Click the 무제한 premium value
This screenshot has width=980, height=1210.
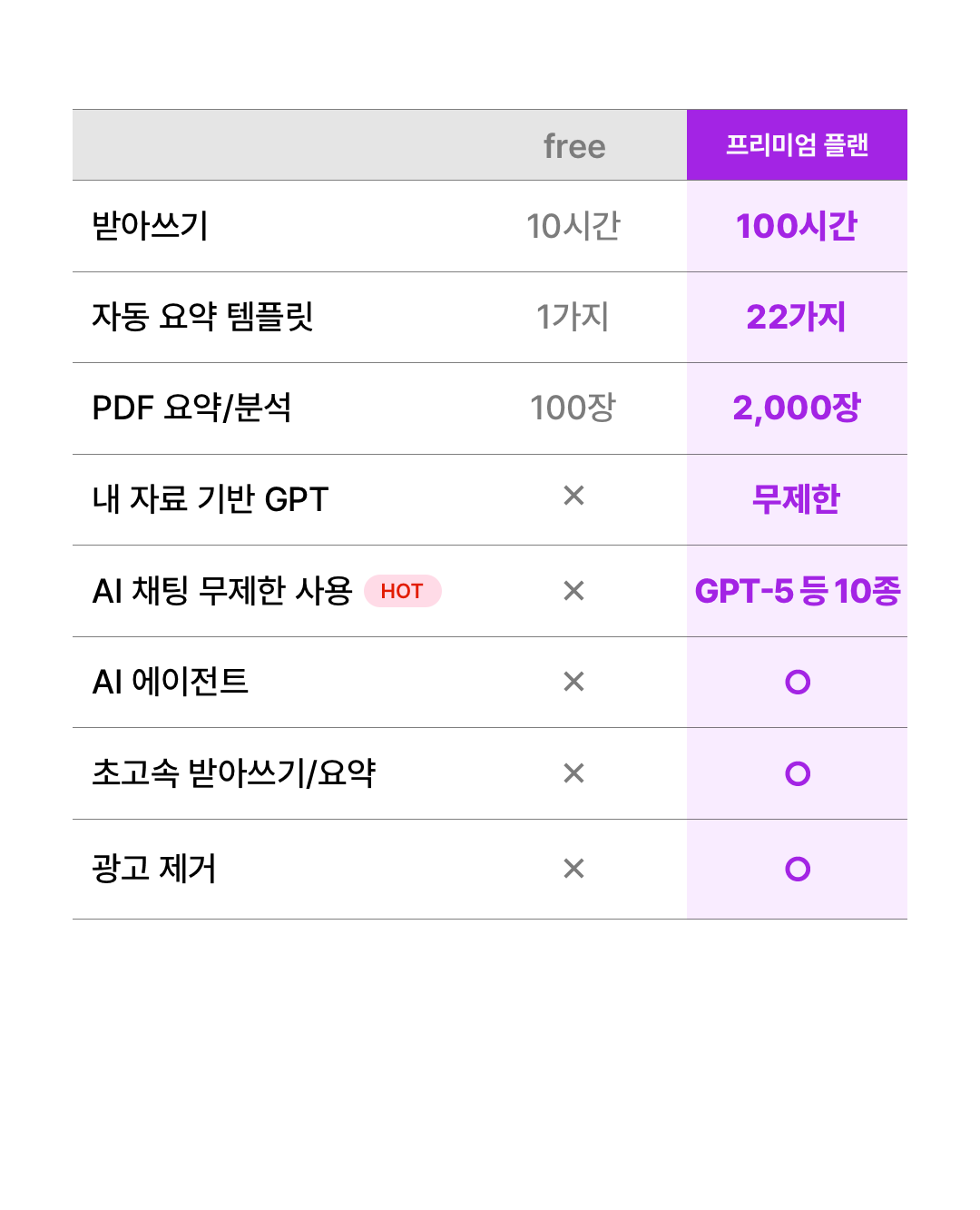click(797, 499)
